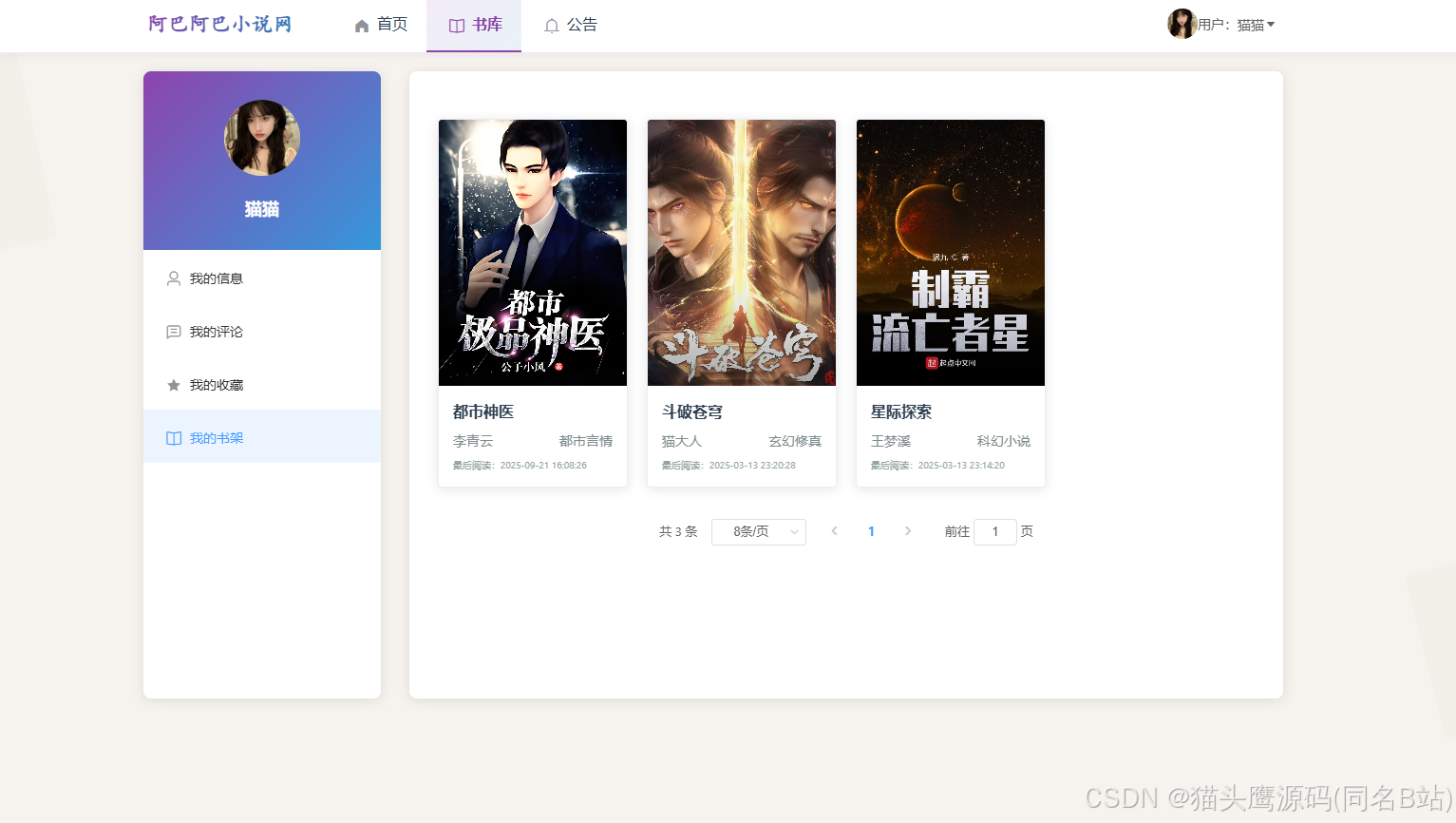Click the category label 都市言情
The image size is (1456, 823).
pos(586,441)
